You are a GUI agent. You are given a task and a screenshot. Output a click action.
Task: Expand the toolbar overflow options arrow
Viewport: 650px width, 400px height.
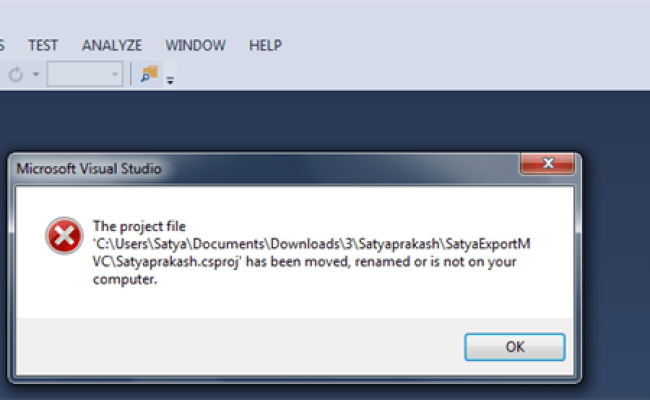[170, 80]
